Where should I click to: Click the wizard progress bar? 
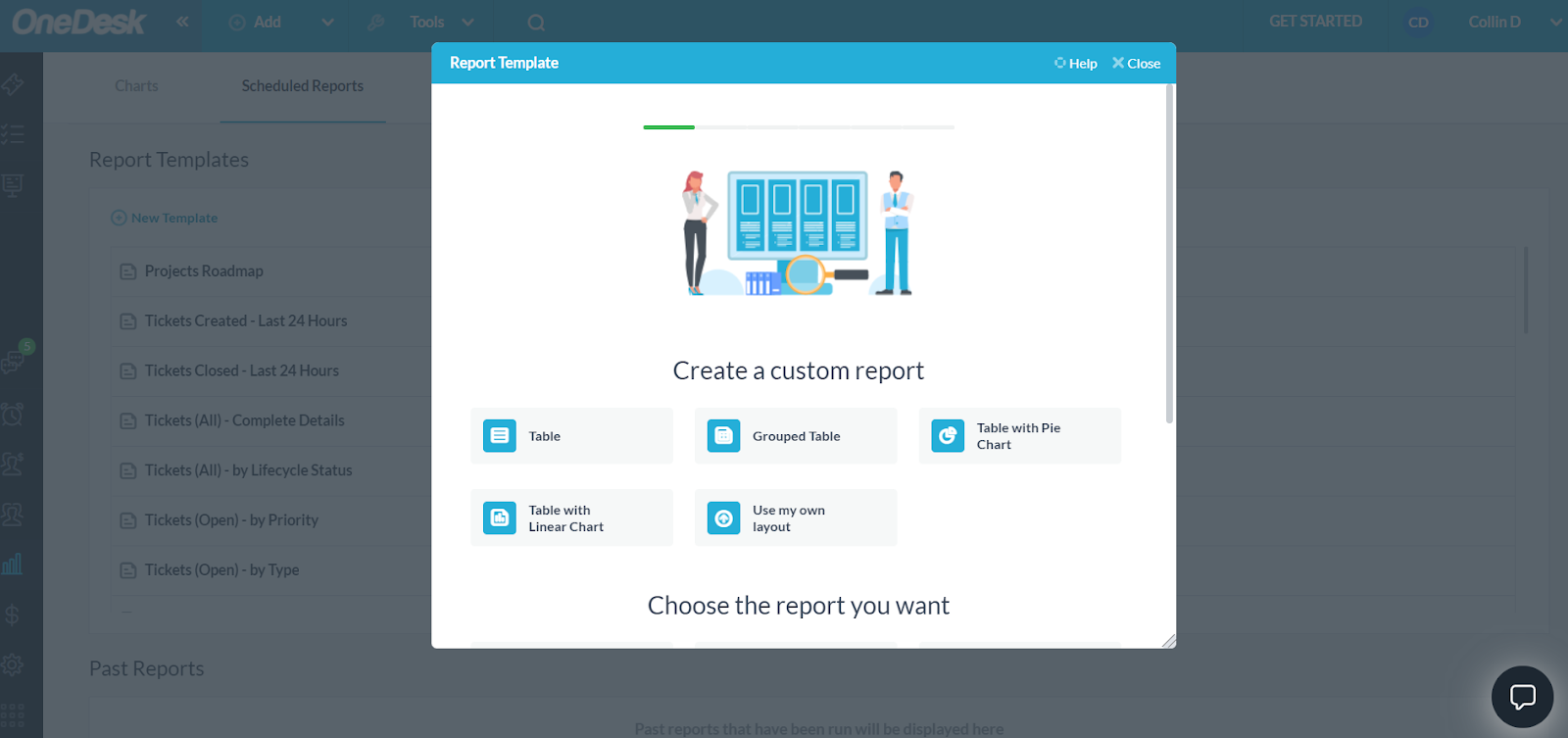pyautogui.click(x=799, y=127)
